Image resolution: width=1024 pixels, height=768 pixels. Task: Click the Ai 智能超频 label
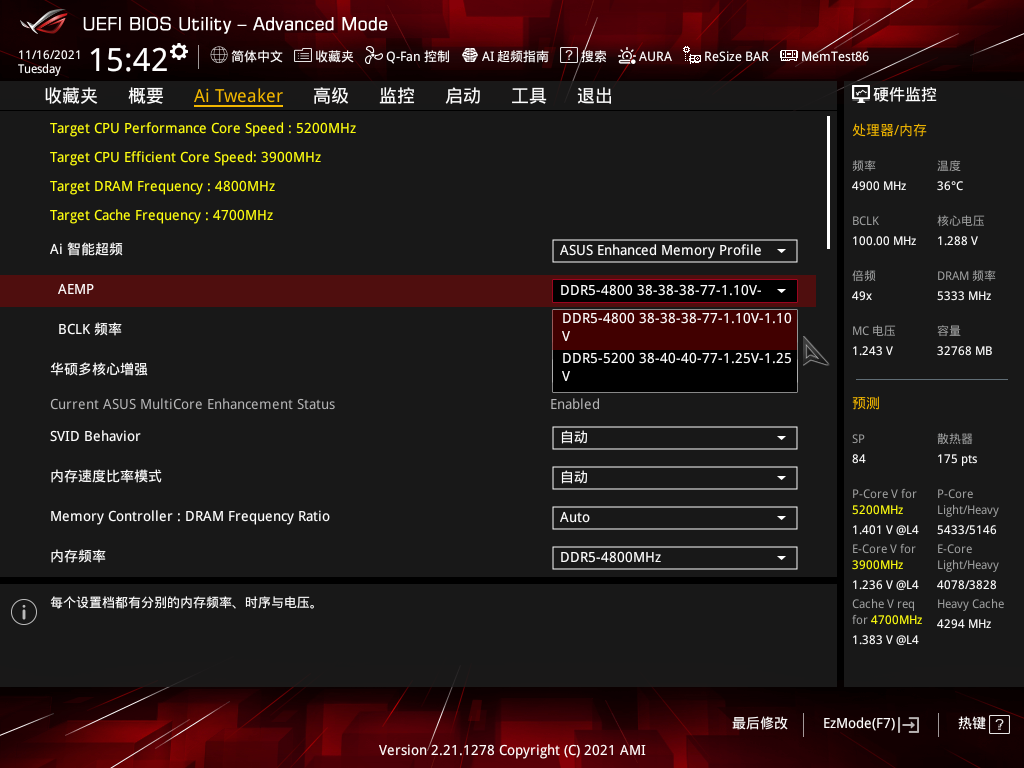pos(86,249)
